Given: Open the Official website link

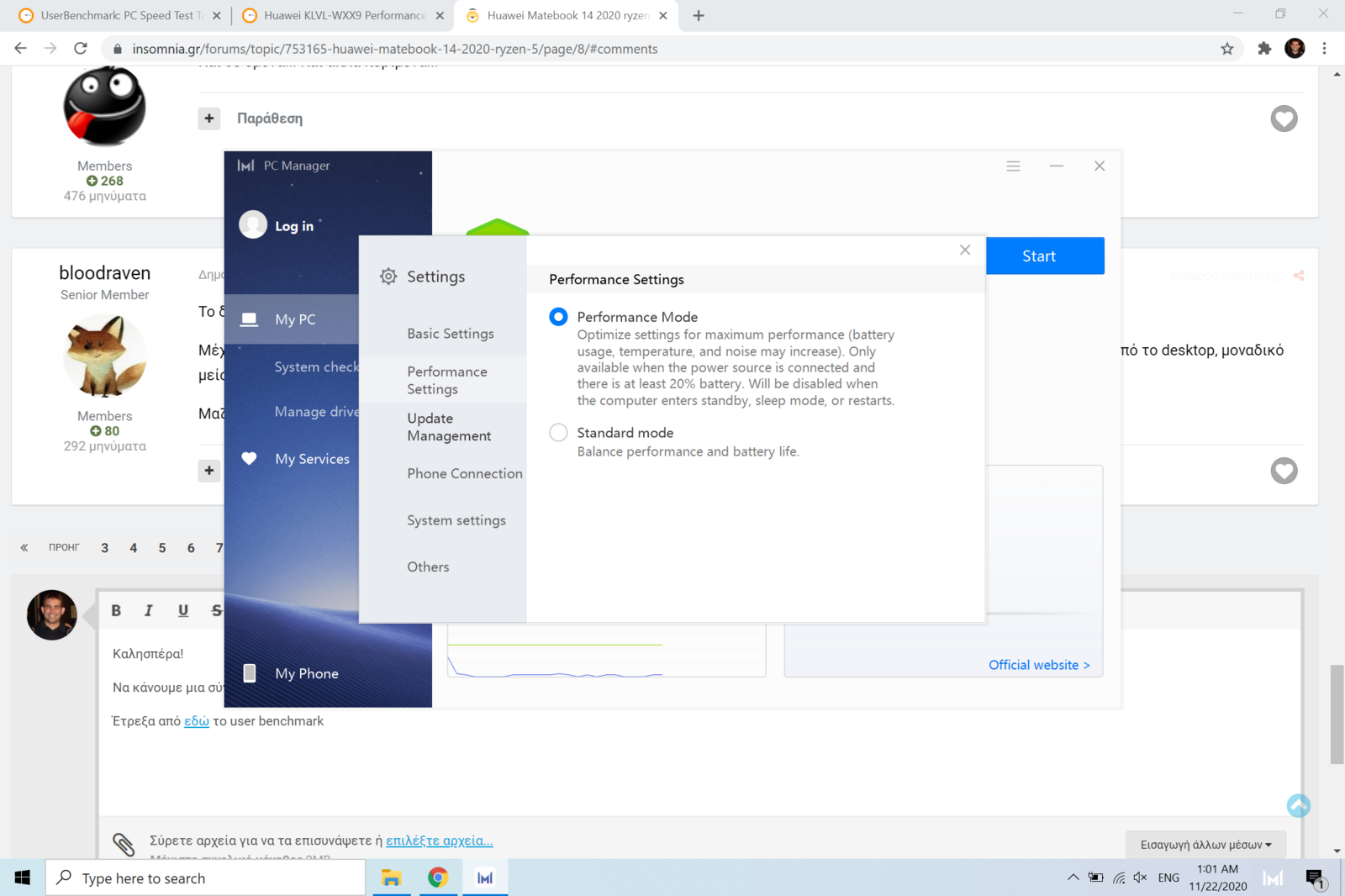Looking at the screenshot, I should pyautogui.click(x=1039, y=665).
